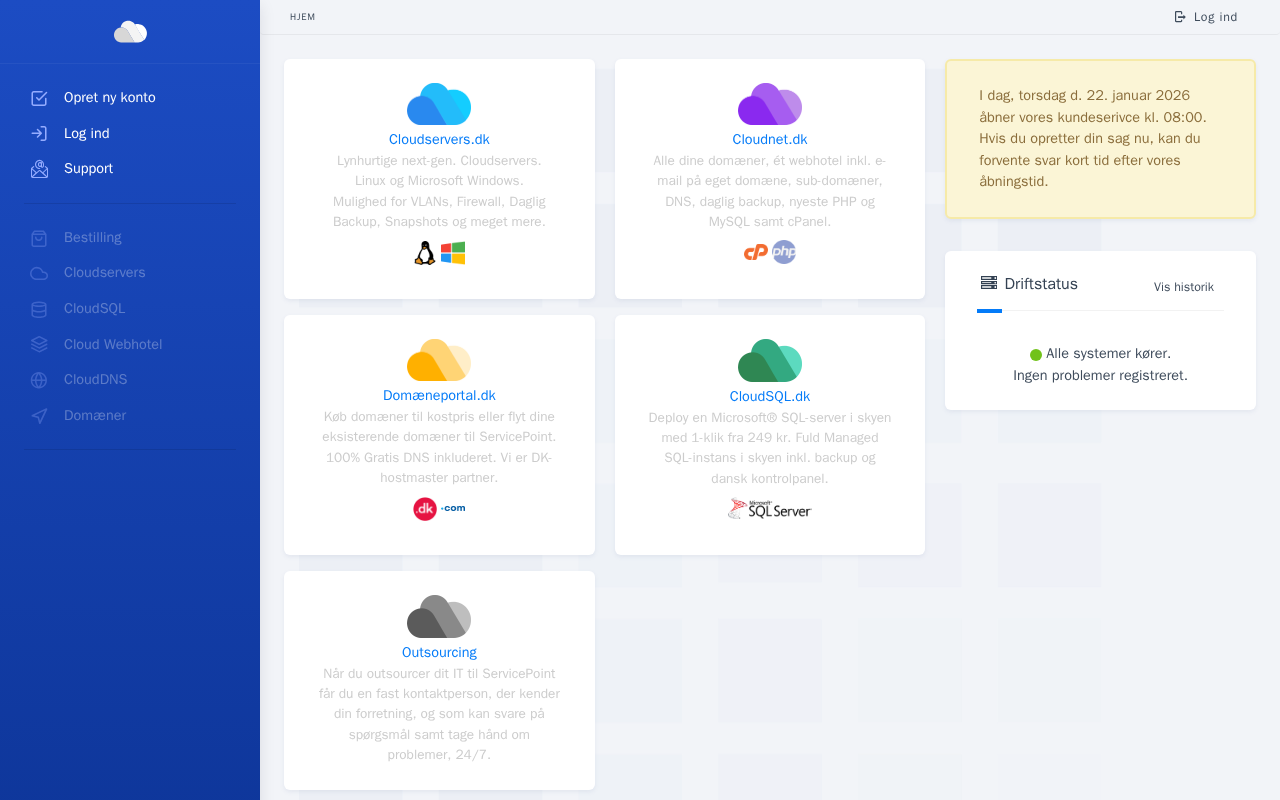The image size is (1280, 800).
Task: Click the gray Outsourcing cloud logo
Action: tap(439, 616)
